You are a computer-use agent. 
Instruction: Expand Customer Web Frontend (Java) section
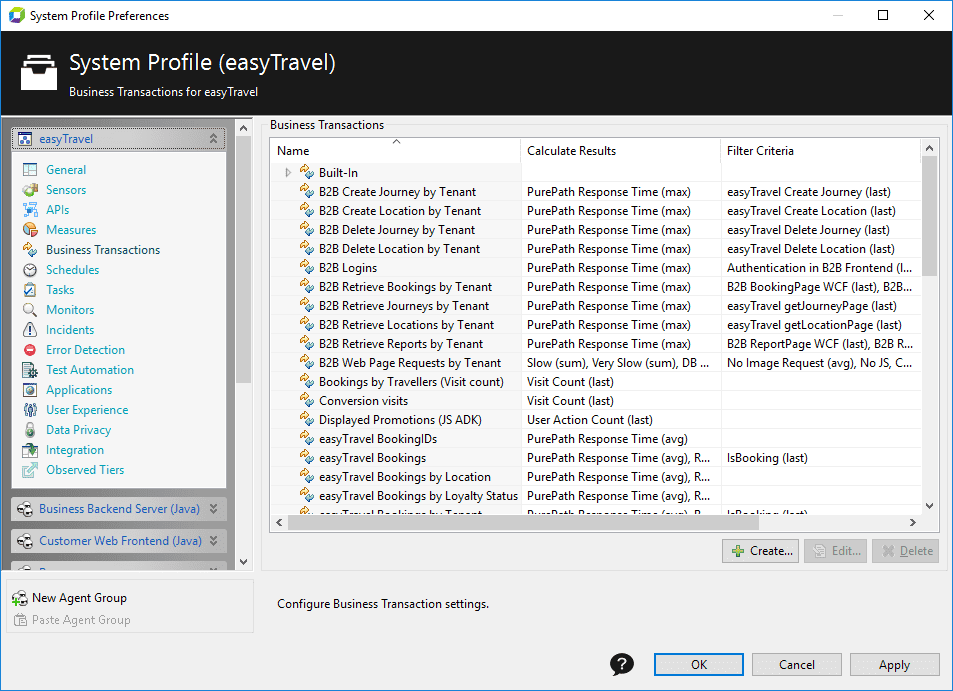[x=213, y=541]
